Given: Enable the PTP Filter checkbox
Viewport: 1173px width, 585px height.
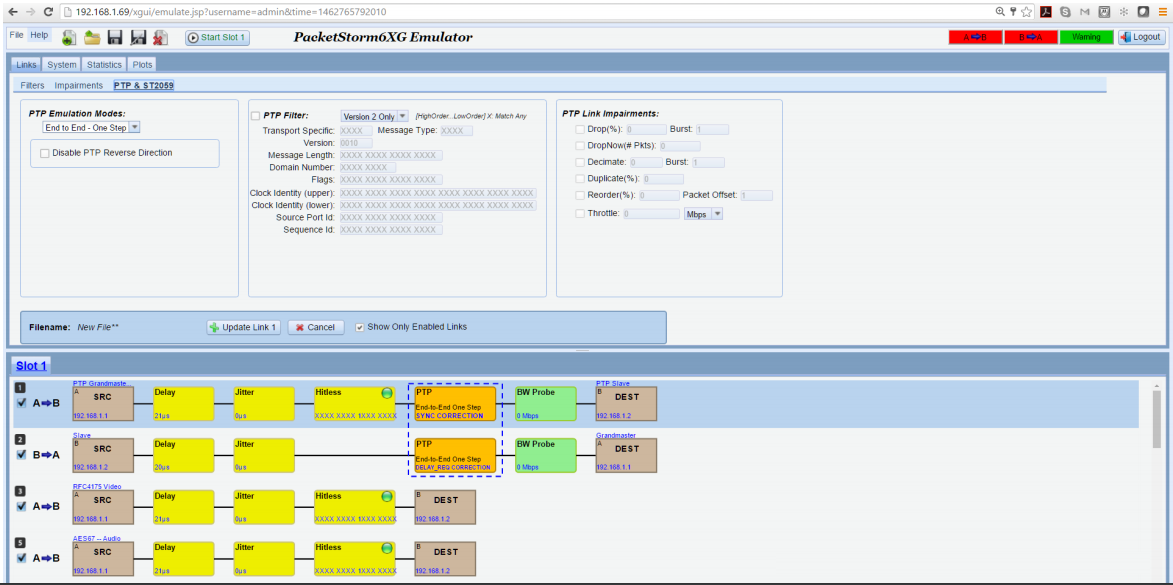Looking at the screenshot, I should click(257, 116).
